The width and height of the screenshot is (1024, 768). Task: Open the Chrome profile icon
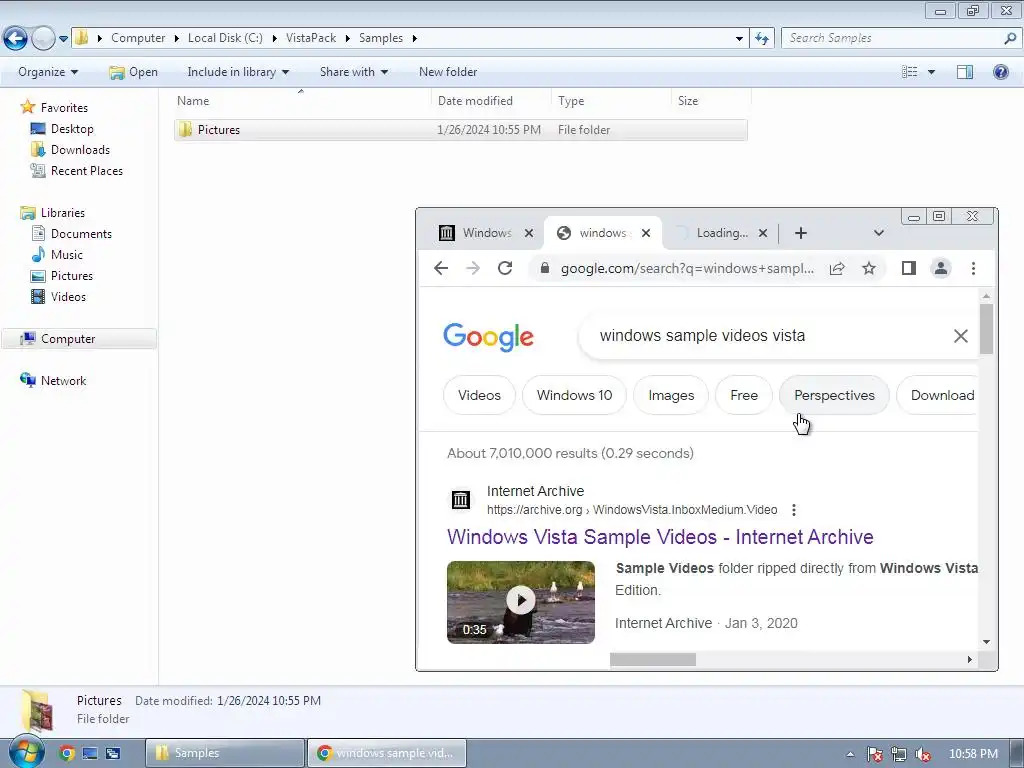940,268
